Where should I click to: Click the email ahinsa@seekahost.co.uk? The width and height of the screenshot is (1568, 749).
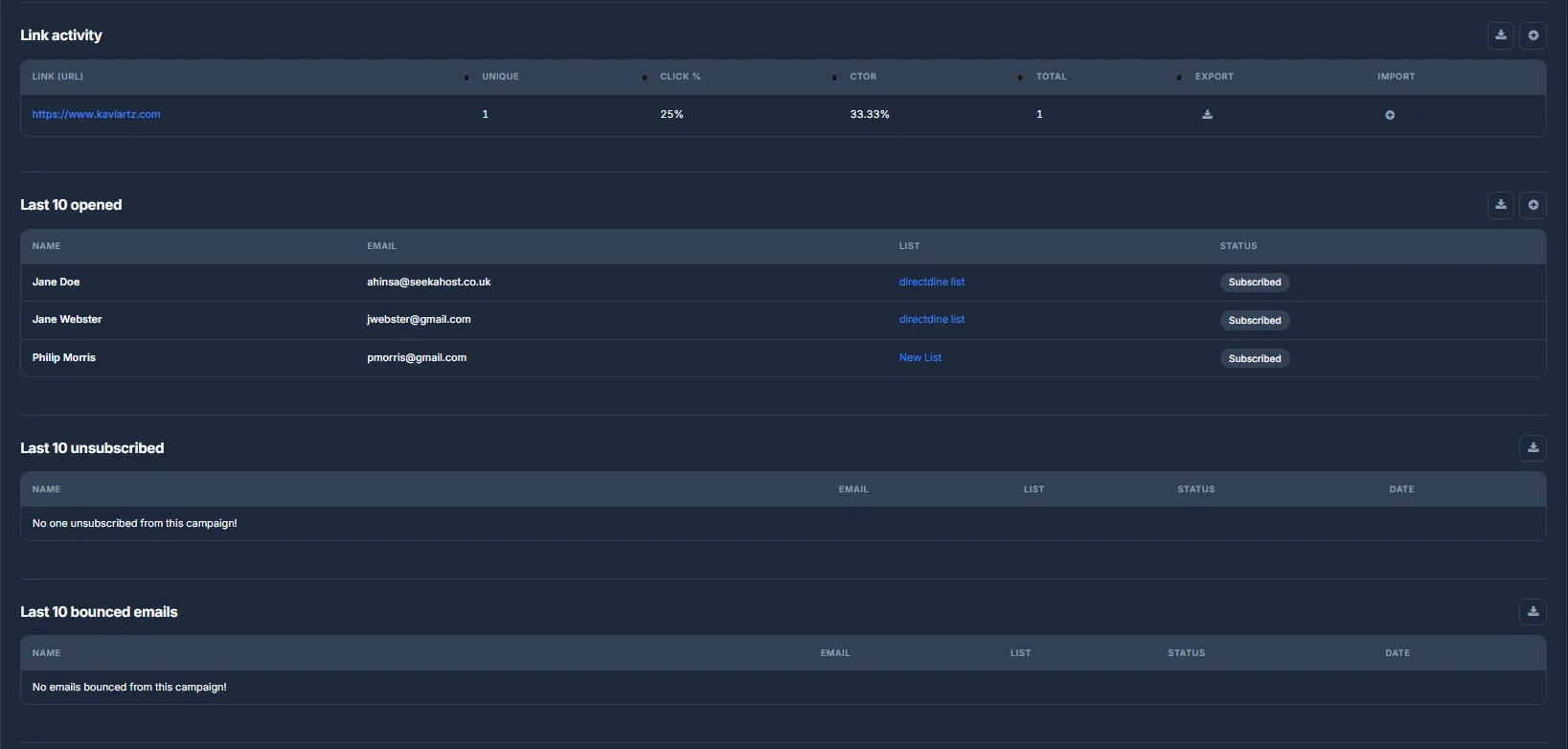point(429,283)
